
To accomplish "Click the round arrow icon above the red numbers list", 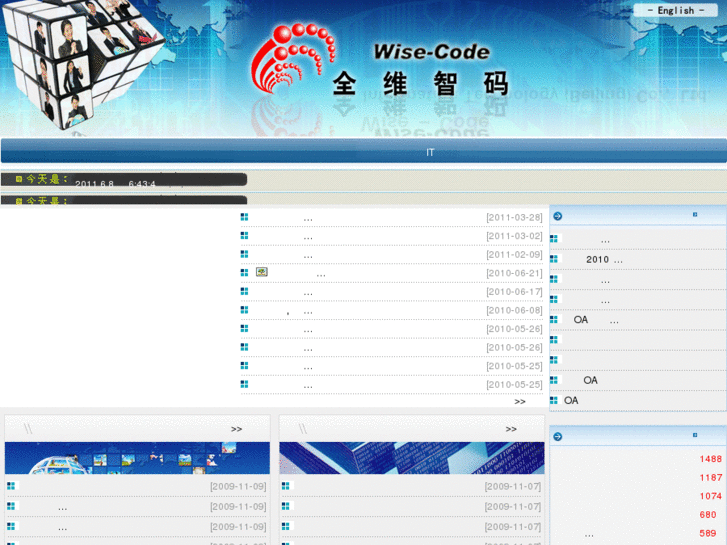I will (558, 436).
